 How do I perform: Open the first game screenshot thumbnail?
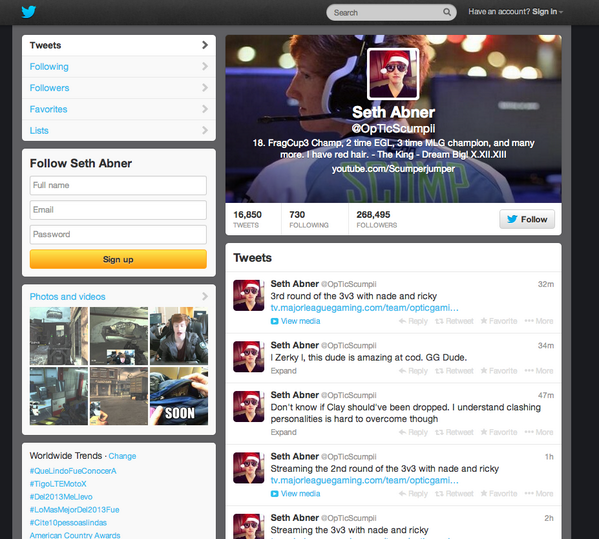click(x=59, y=336)
